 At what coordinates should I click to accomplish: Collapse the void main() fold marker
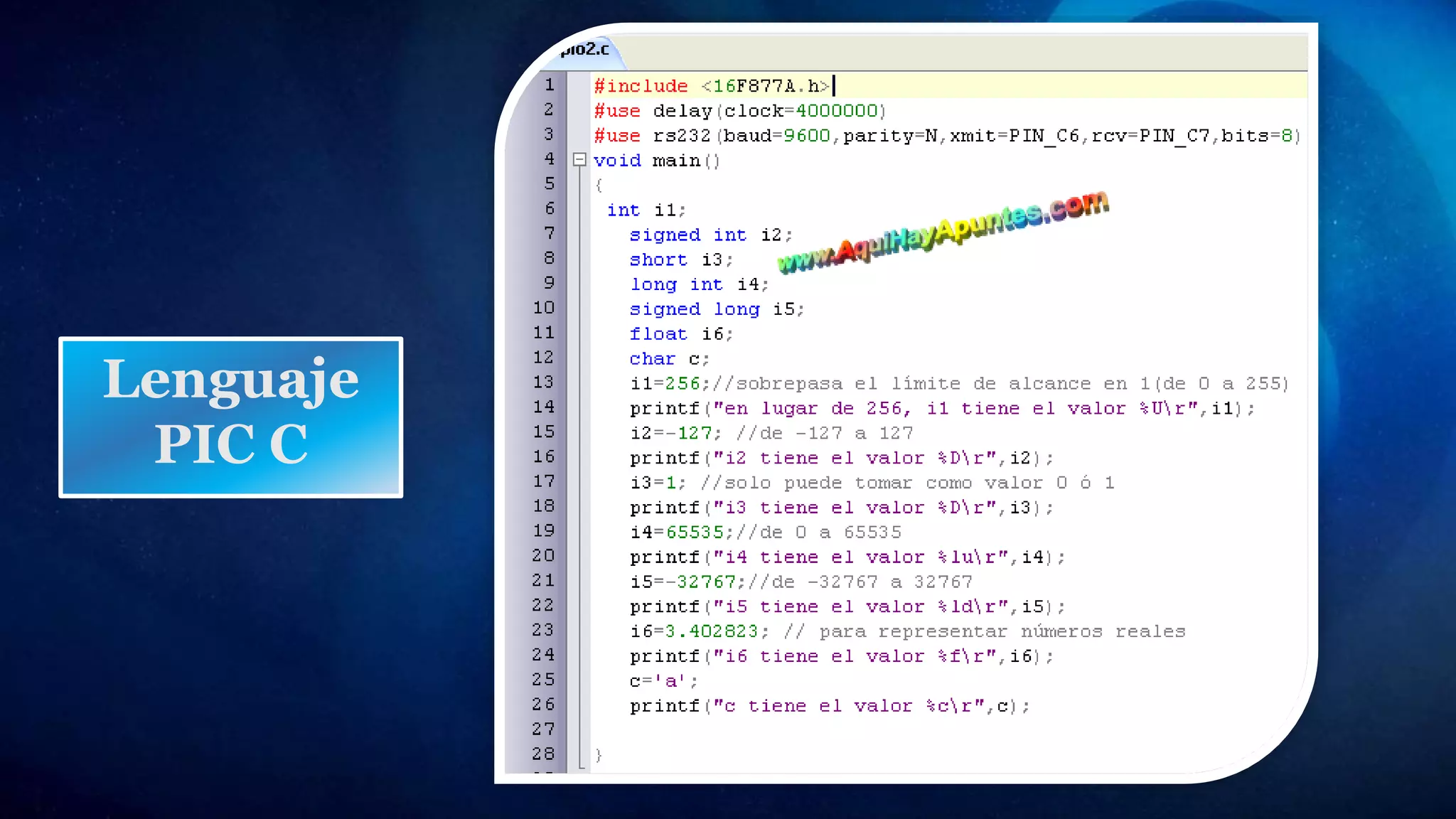pyautogui.click(x=579, y=160)
